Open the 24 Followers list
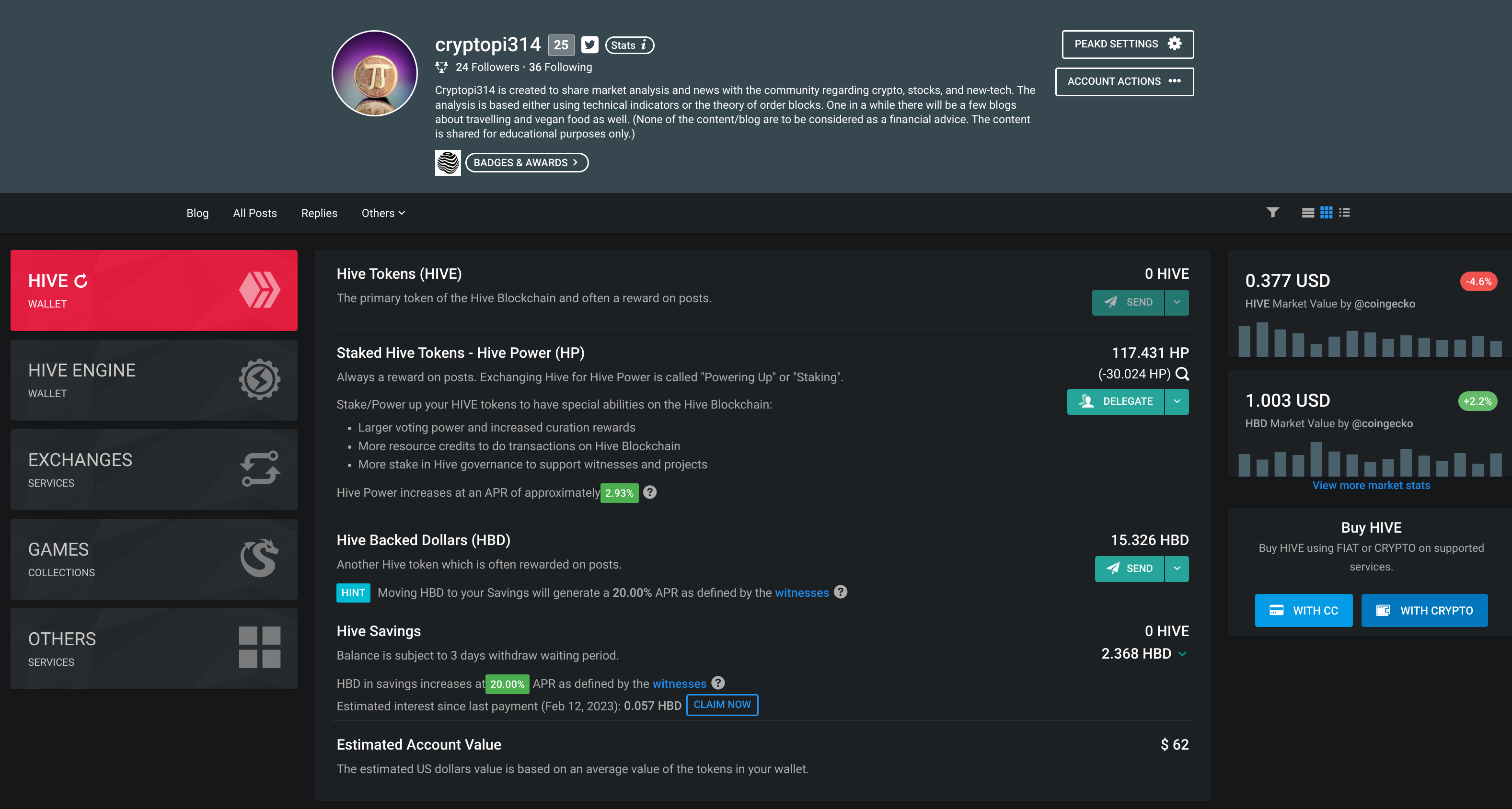1512x809 pixels. click(487, 67)
